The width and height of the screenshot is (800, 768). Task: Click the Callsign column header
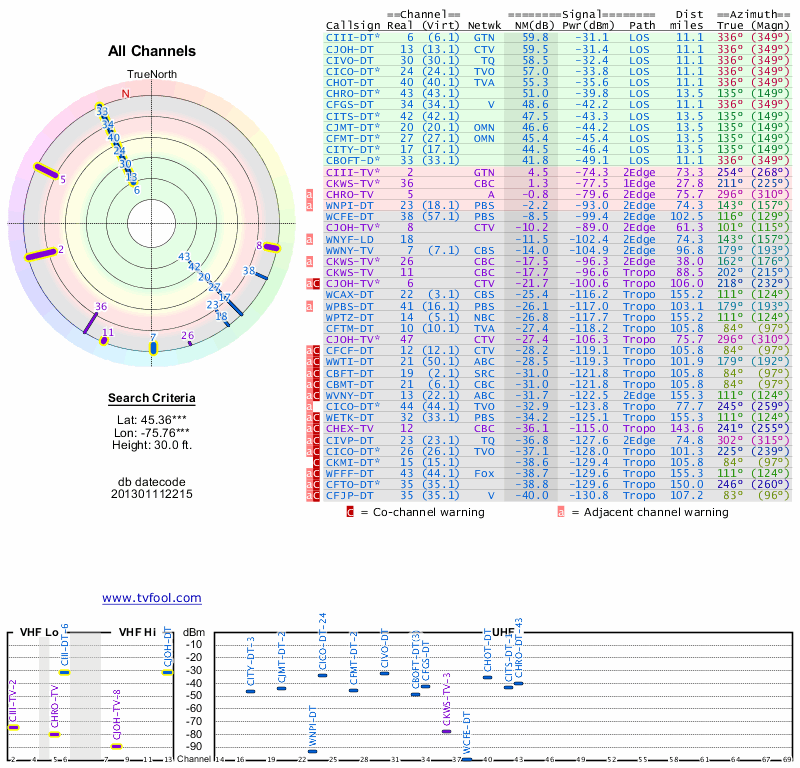click(353, 24)
